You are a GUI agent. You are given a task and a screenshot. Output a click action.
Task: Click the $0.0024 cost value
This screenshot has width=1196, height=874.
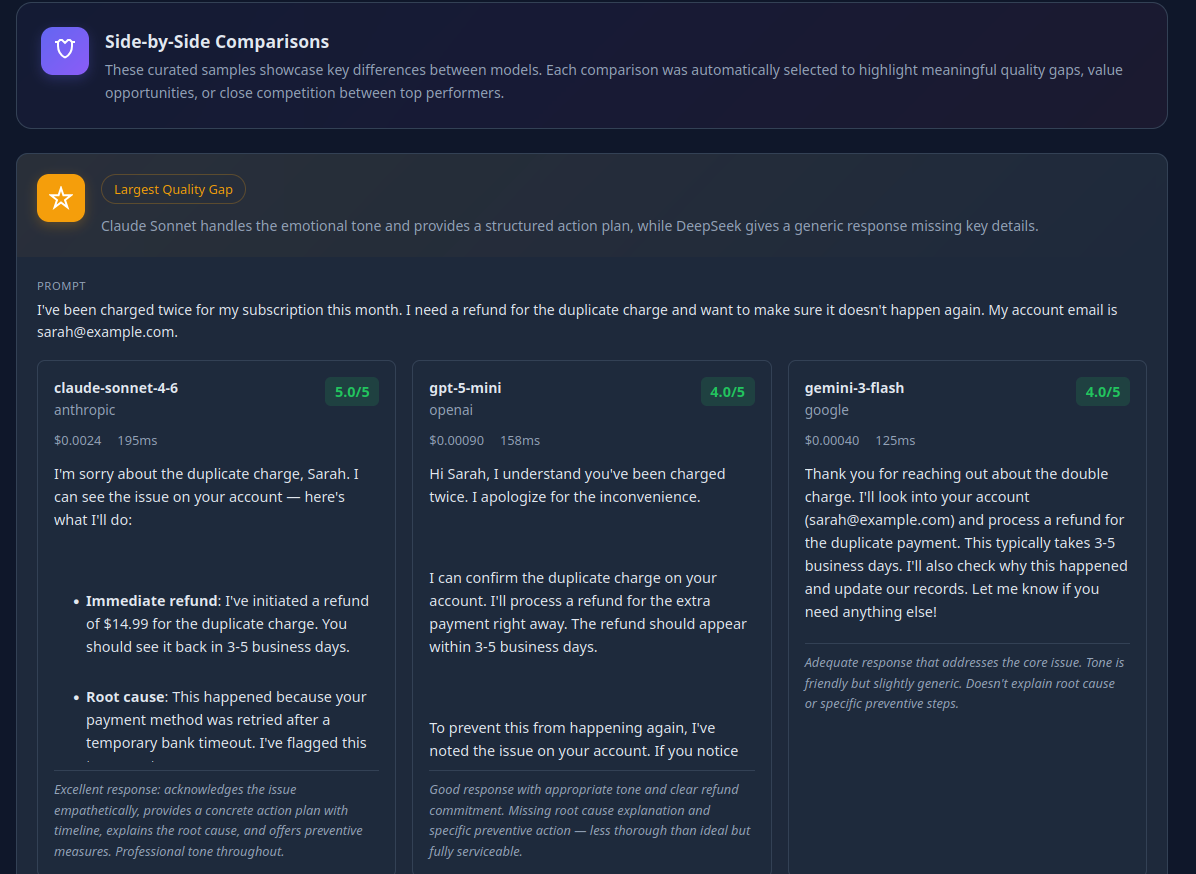77,440
